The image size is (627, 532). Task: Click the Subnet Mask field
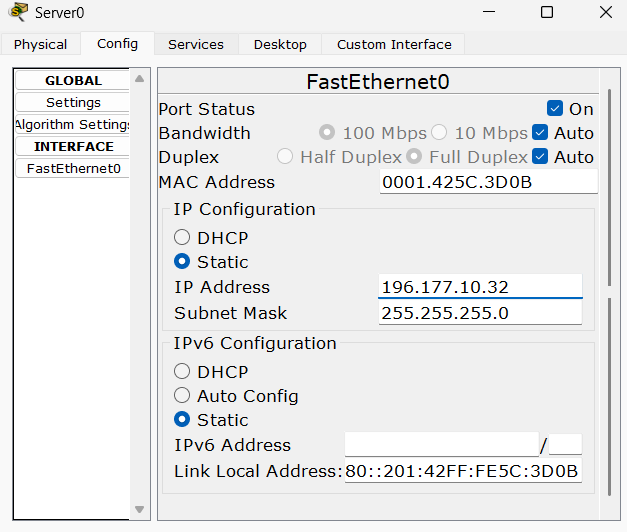coord(480,313)
